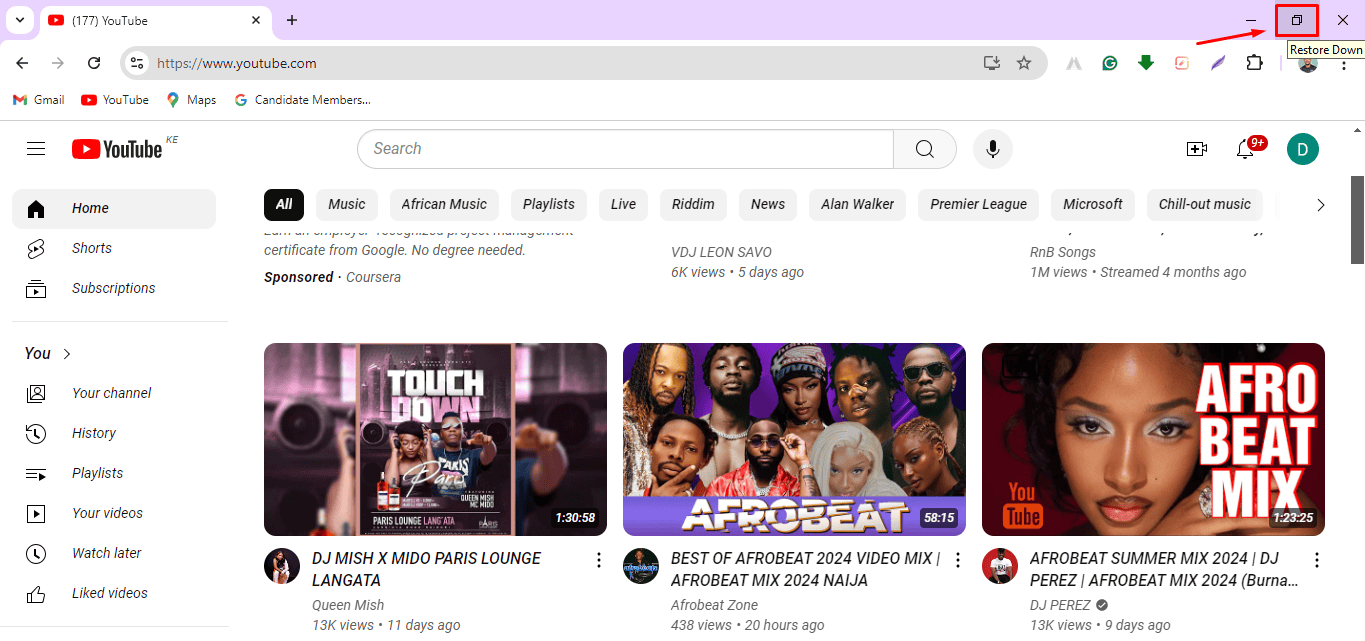Open History in sidebar
The image size is (1365, 641).
[x=114, y=433]
